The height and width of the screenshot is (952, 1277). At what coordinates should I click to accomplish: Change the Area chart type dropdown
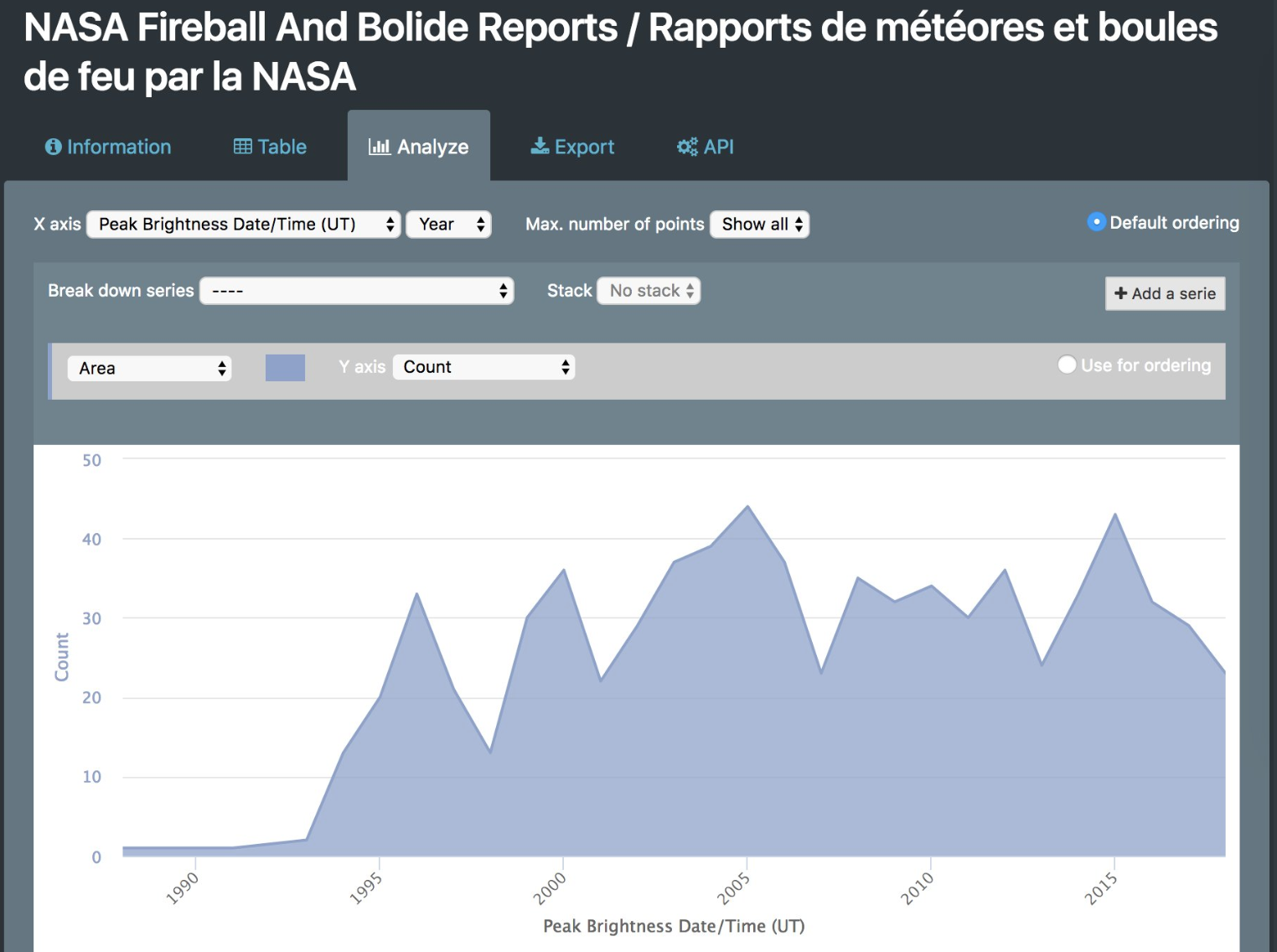149,369
